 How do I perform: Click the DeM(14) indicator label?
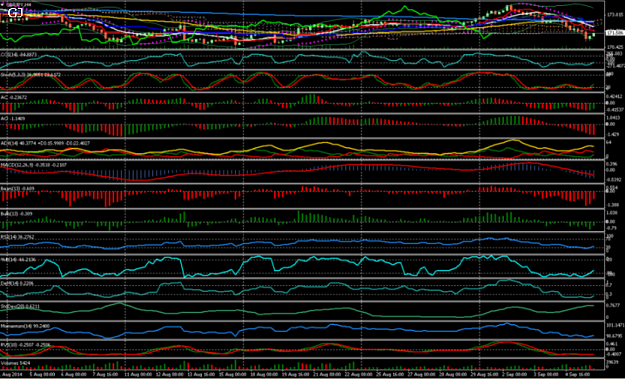[x=17, y=283]
